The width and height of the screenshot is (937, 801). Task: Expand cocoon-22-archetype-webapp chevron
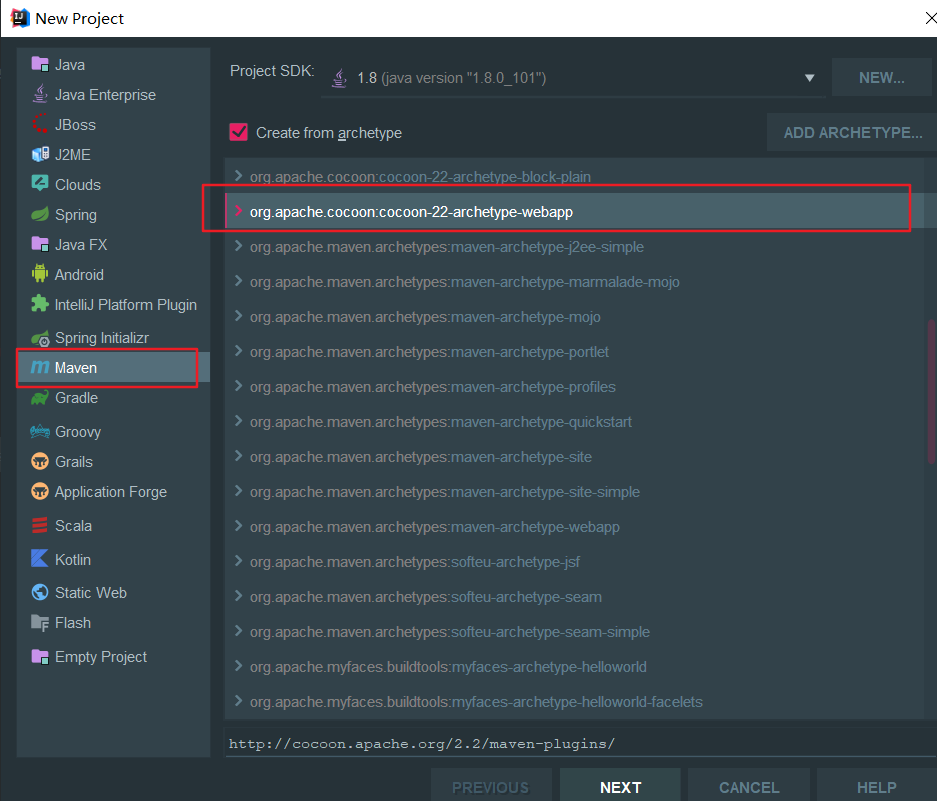coord(238,210)
